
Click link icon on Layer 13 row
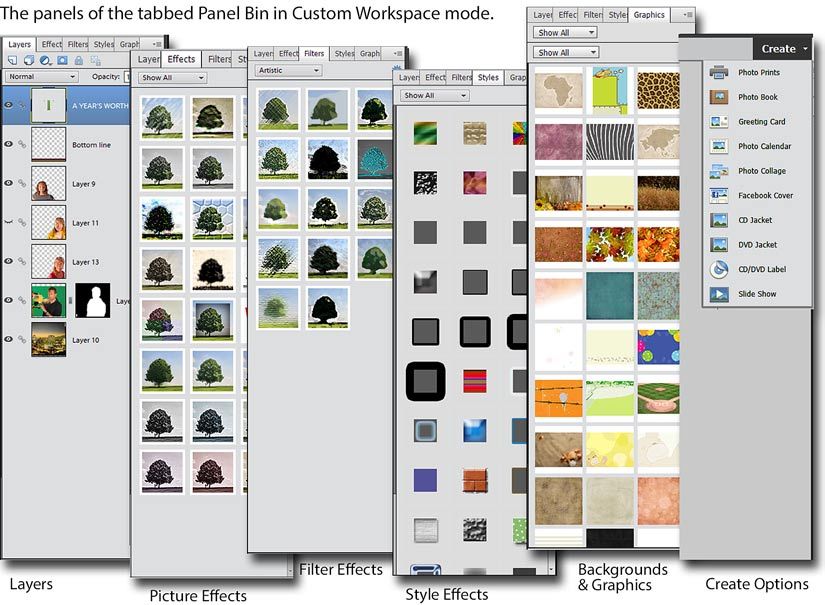click(22, 261)
